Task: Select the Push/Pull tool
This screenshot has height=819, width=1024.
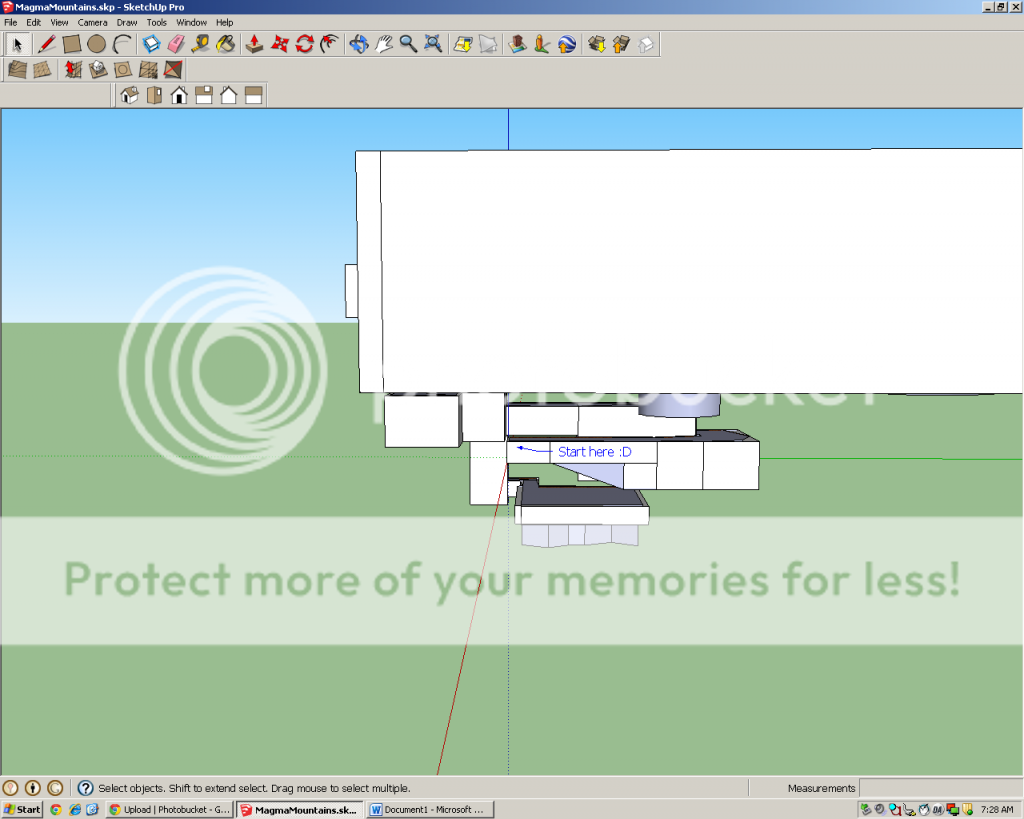Action: click(255, 44)
